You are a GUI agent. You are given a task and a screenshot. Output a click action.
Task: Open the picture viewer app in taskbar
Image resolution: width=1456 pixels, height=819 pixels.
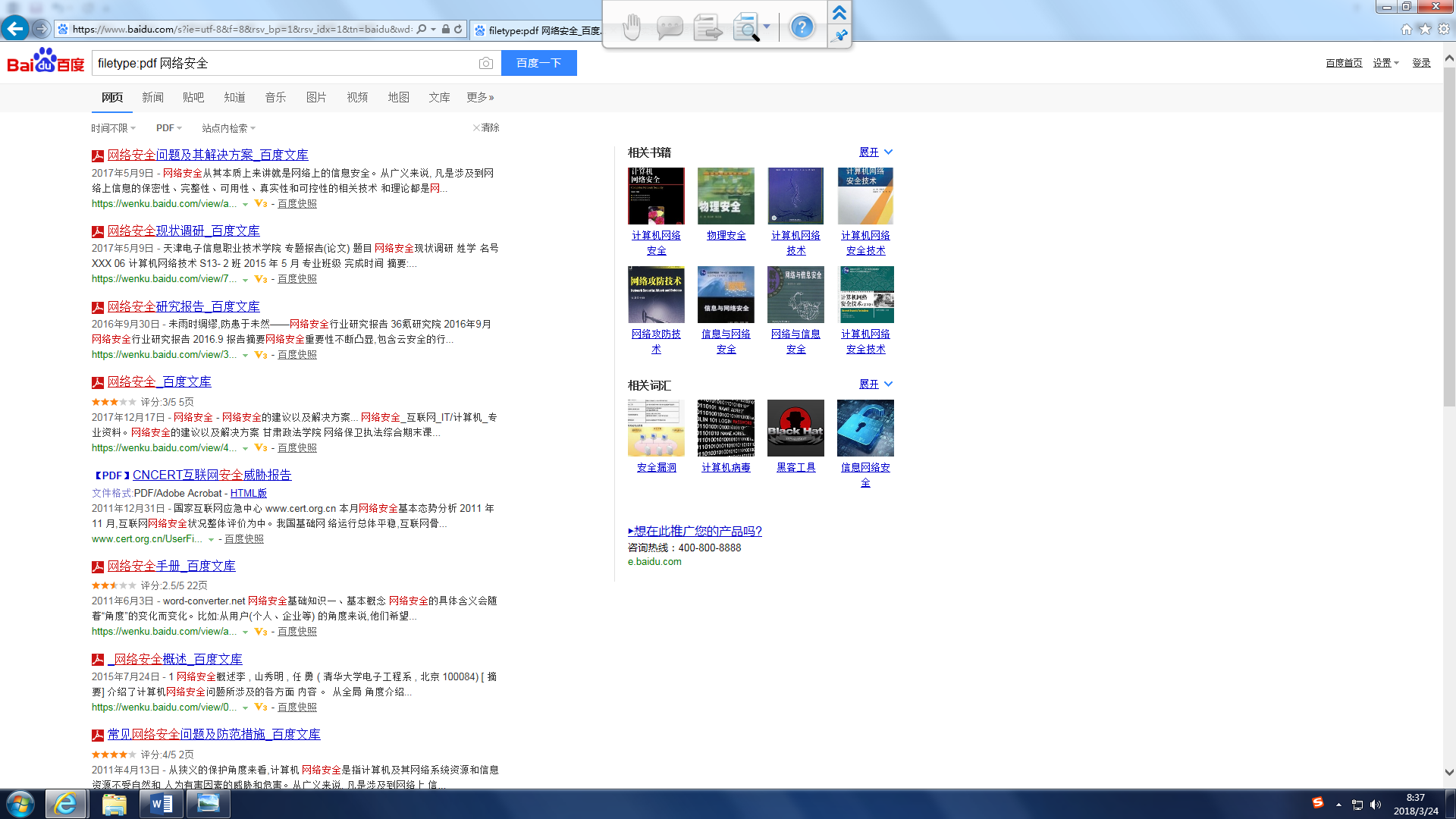208,804
